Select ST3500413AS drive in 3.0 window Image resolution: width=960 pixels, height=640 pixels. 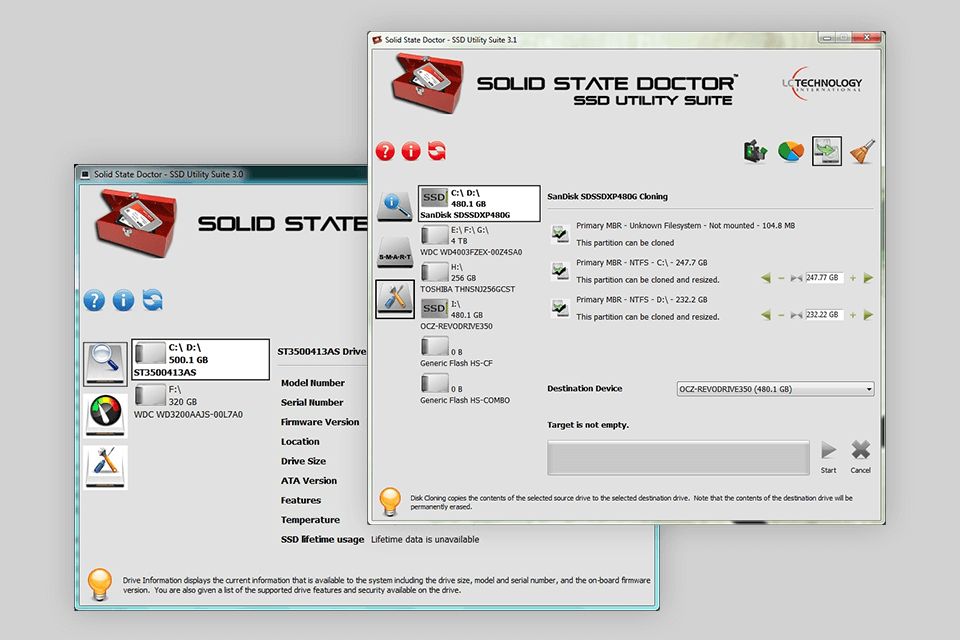pos(201,360)
